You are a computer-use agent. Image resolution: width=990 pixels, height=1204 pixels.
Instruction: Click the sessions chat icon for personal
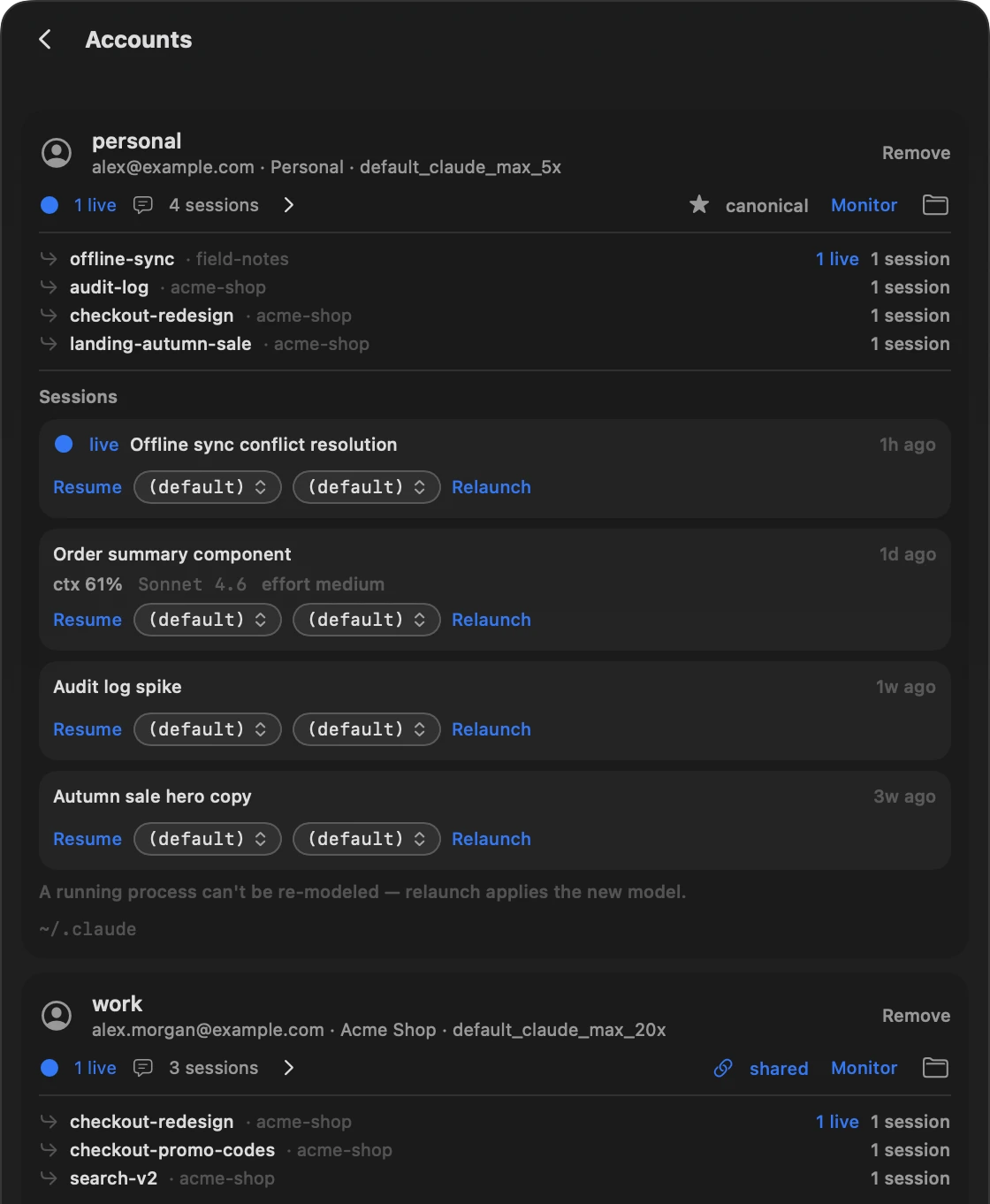coord(142,205)
